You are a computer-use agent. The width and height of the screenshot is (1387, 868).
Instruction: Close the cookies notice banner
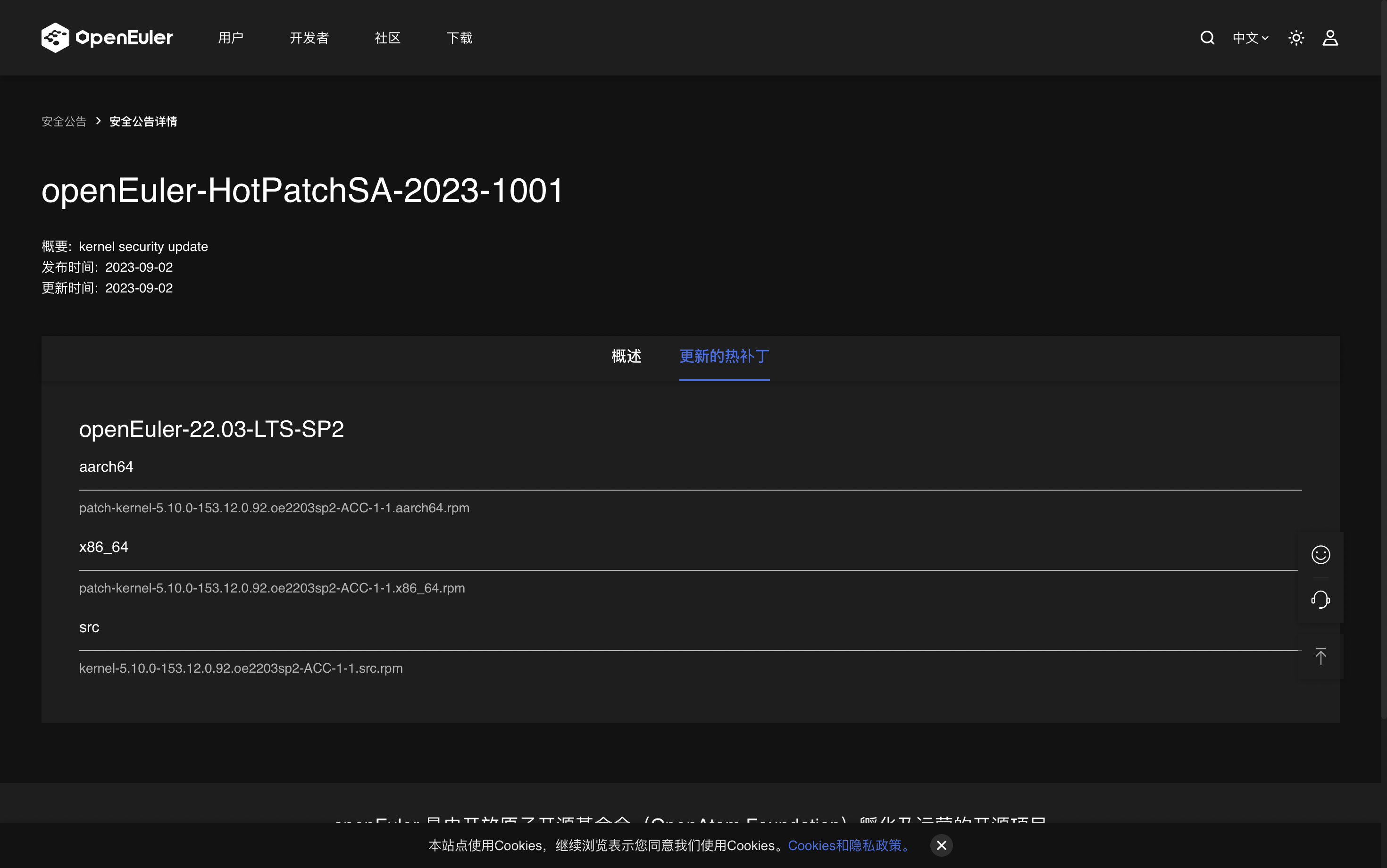tap(942, 846)
